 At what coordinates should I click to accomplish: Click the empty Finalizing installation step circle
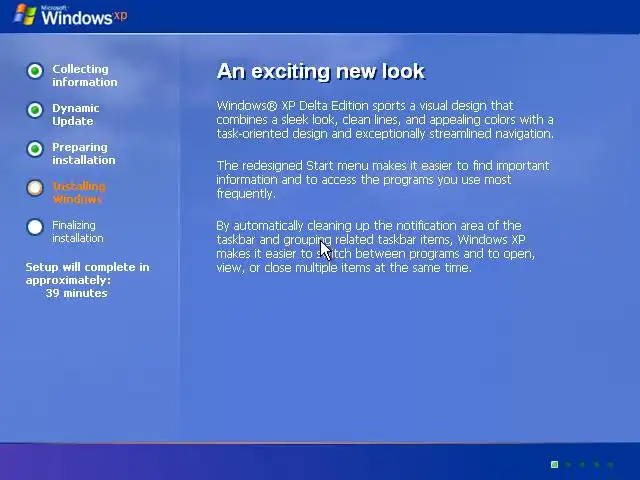[x=35, y=227]
